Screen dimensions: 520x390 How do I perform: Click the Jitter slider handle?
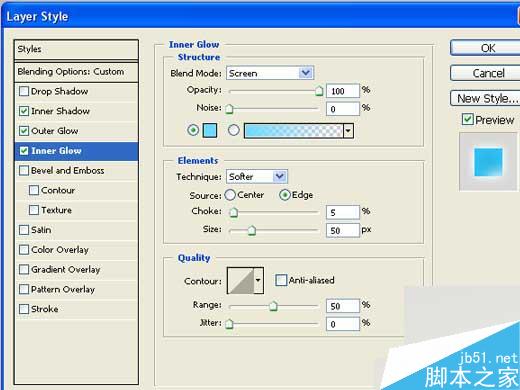229,324
